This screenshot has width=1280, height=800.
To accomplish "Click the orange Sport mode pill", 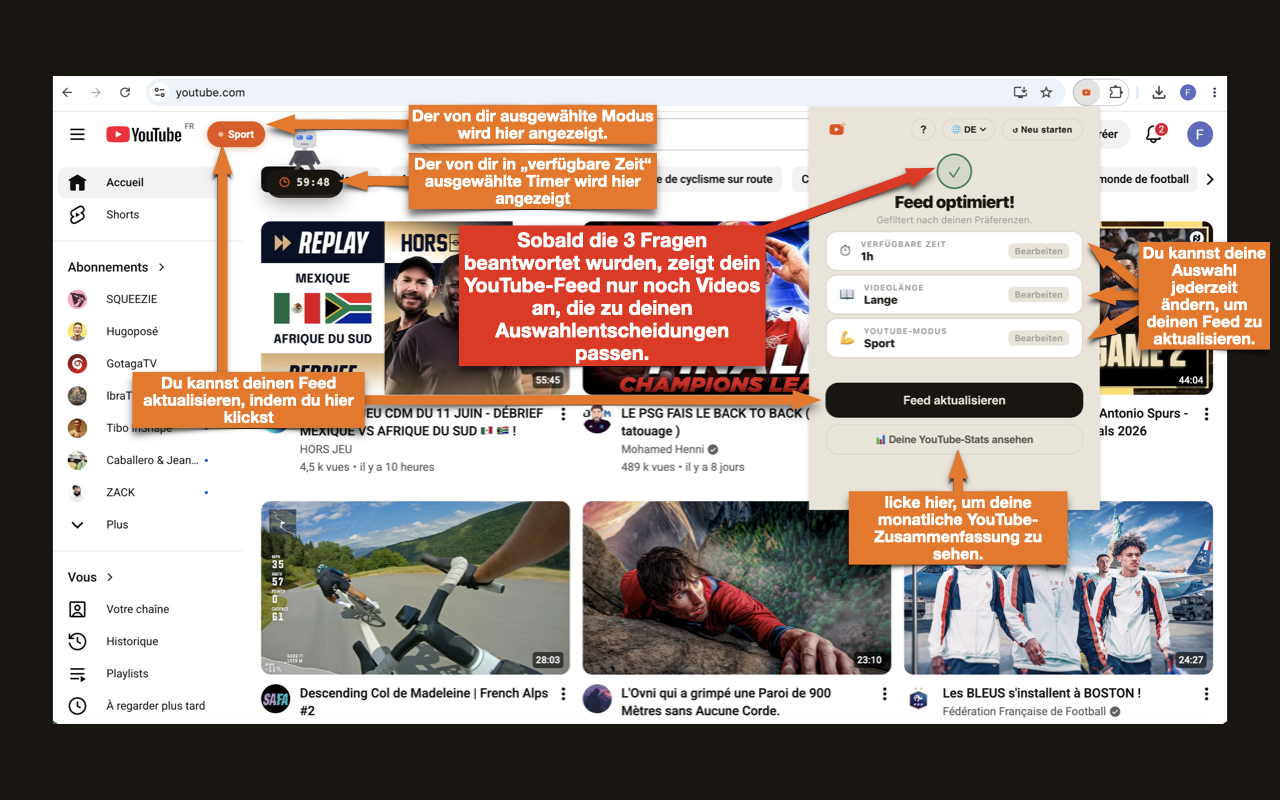I will coord(236,134).
